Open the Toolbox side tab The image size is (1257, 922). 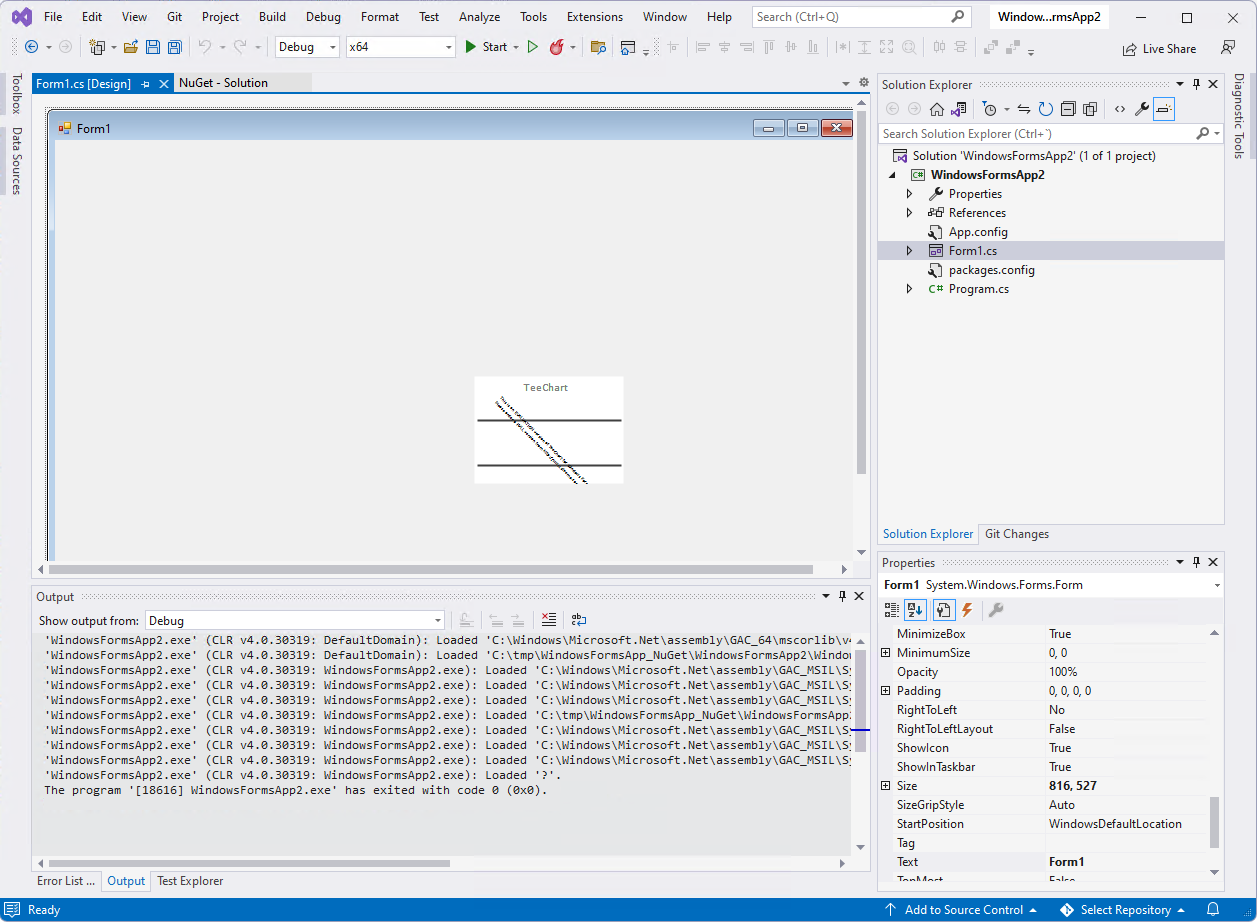pyautogui.click(x=16, y=94)
